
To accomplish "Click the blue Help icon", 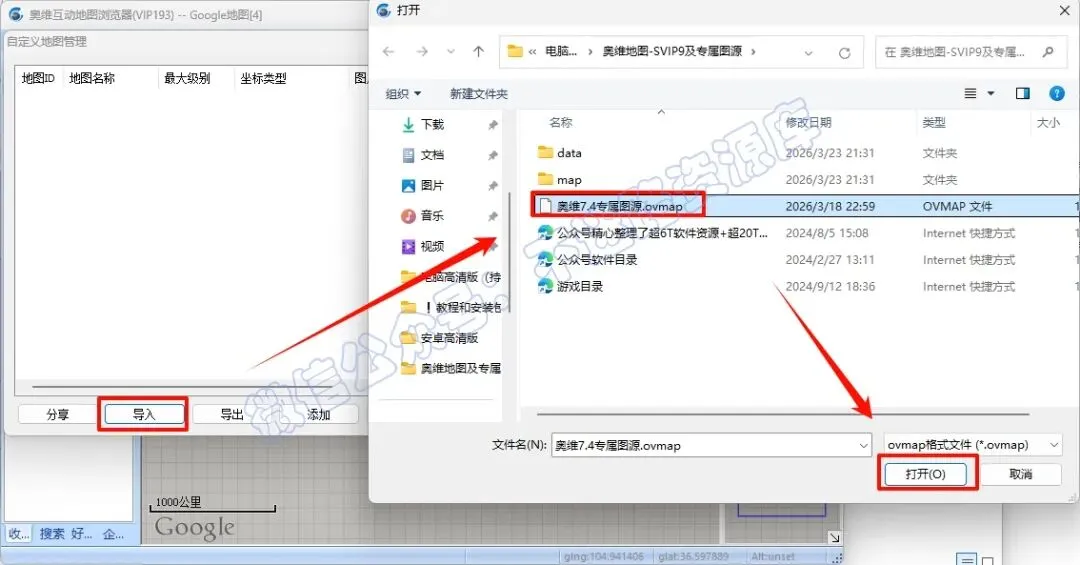I will [x=1057, y=94].
